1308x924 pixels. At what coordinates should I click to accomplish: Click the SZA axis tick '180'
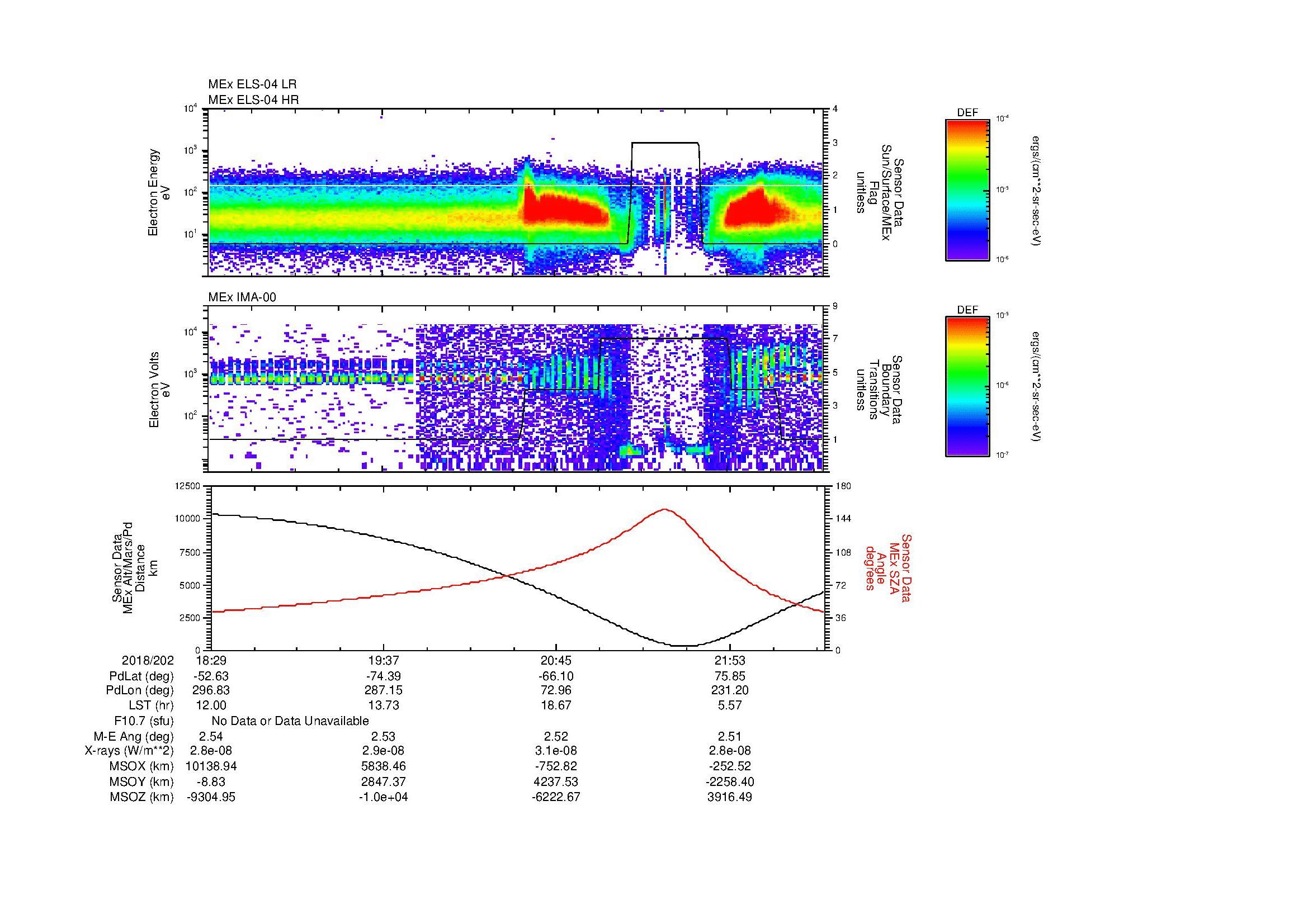[844, 486]
